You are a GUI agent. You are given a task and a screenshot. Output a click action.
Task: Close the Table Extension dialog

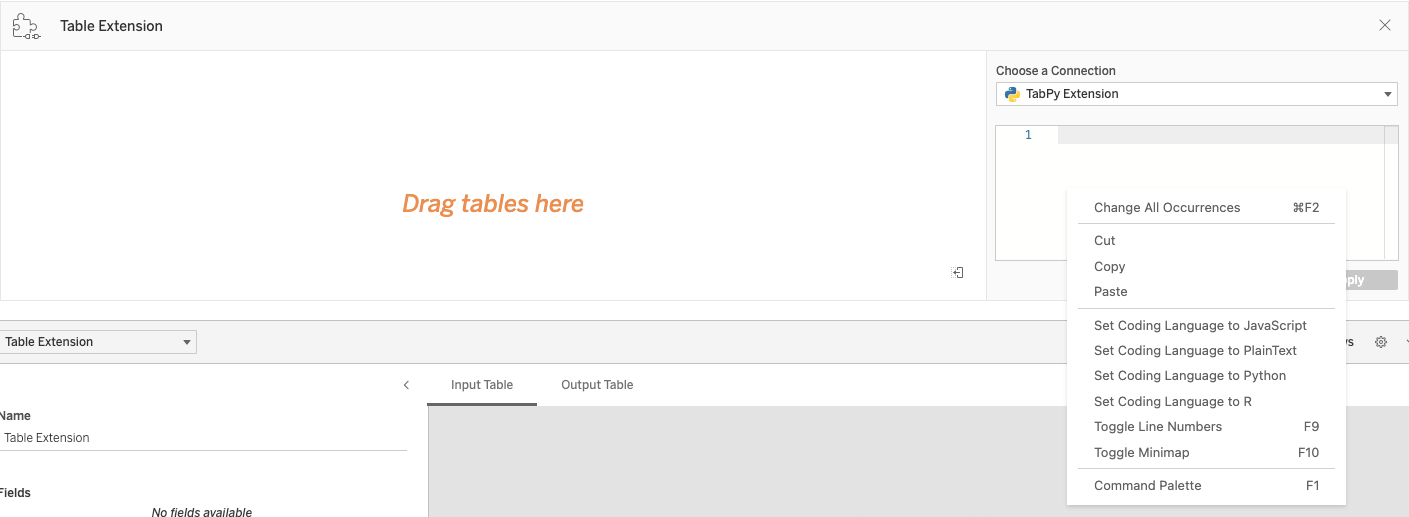pyautogui.click(x=1385, y=26)
